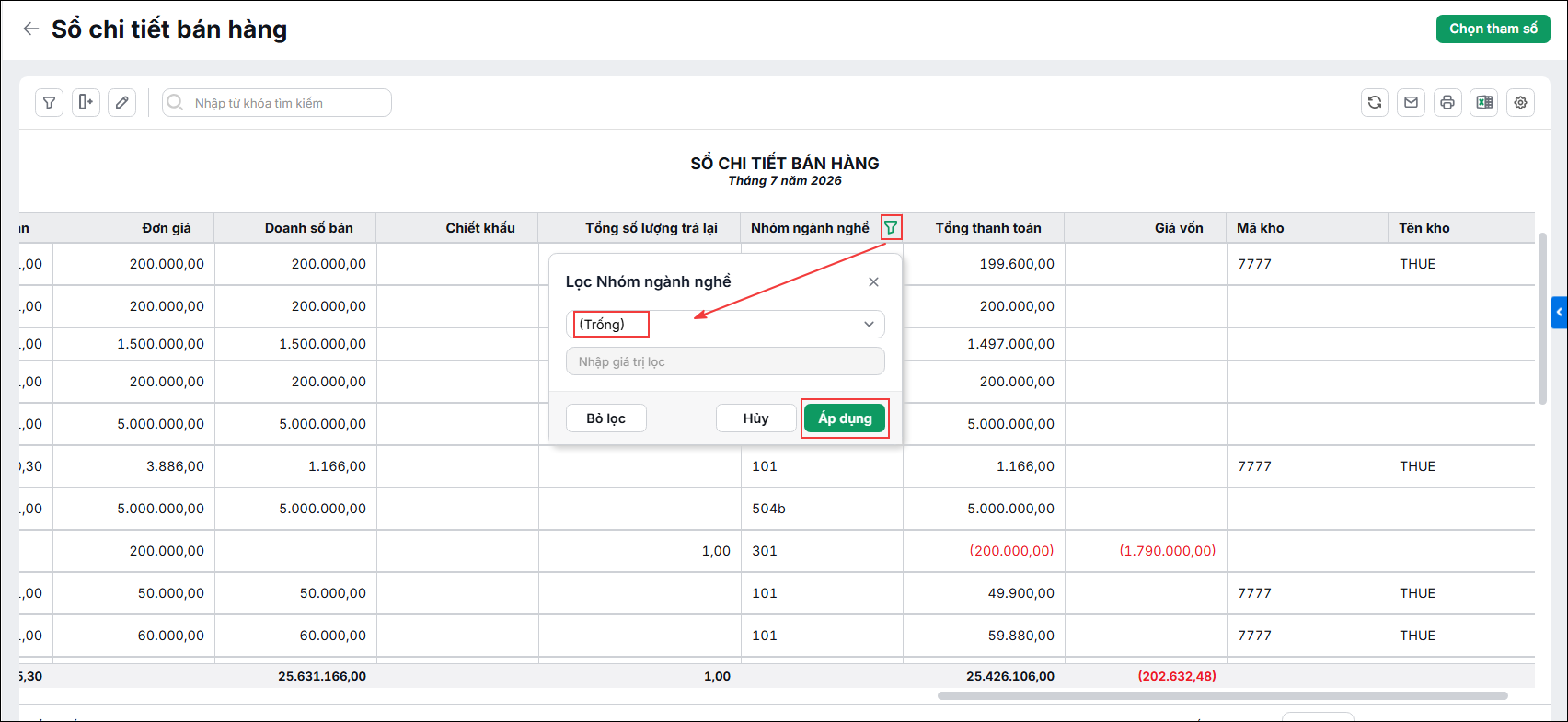
Task: Go back using the arrow beside Sổ chi tiết bán hàng
Action: (31, 29)
